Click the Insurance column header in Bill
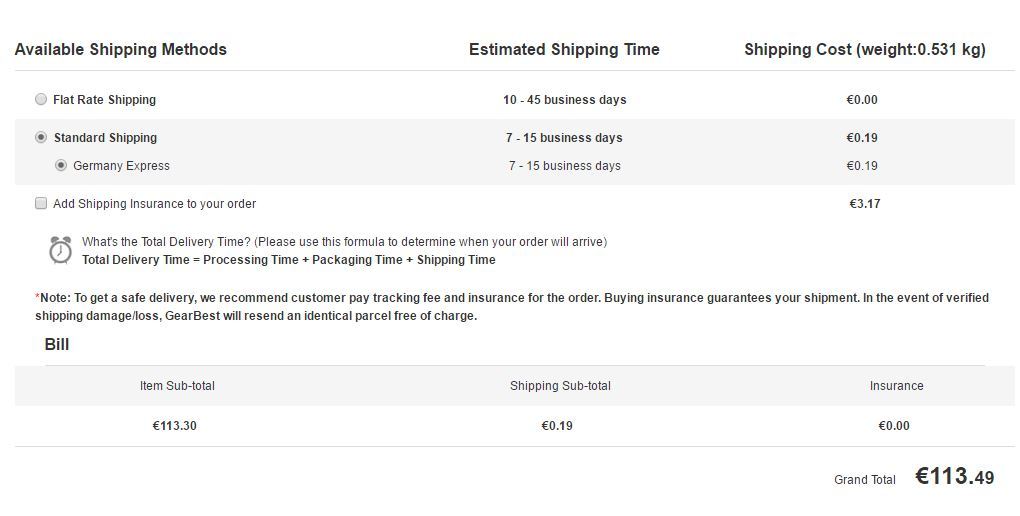1020x516 pixels. (896, 386)
